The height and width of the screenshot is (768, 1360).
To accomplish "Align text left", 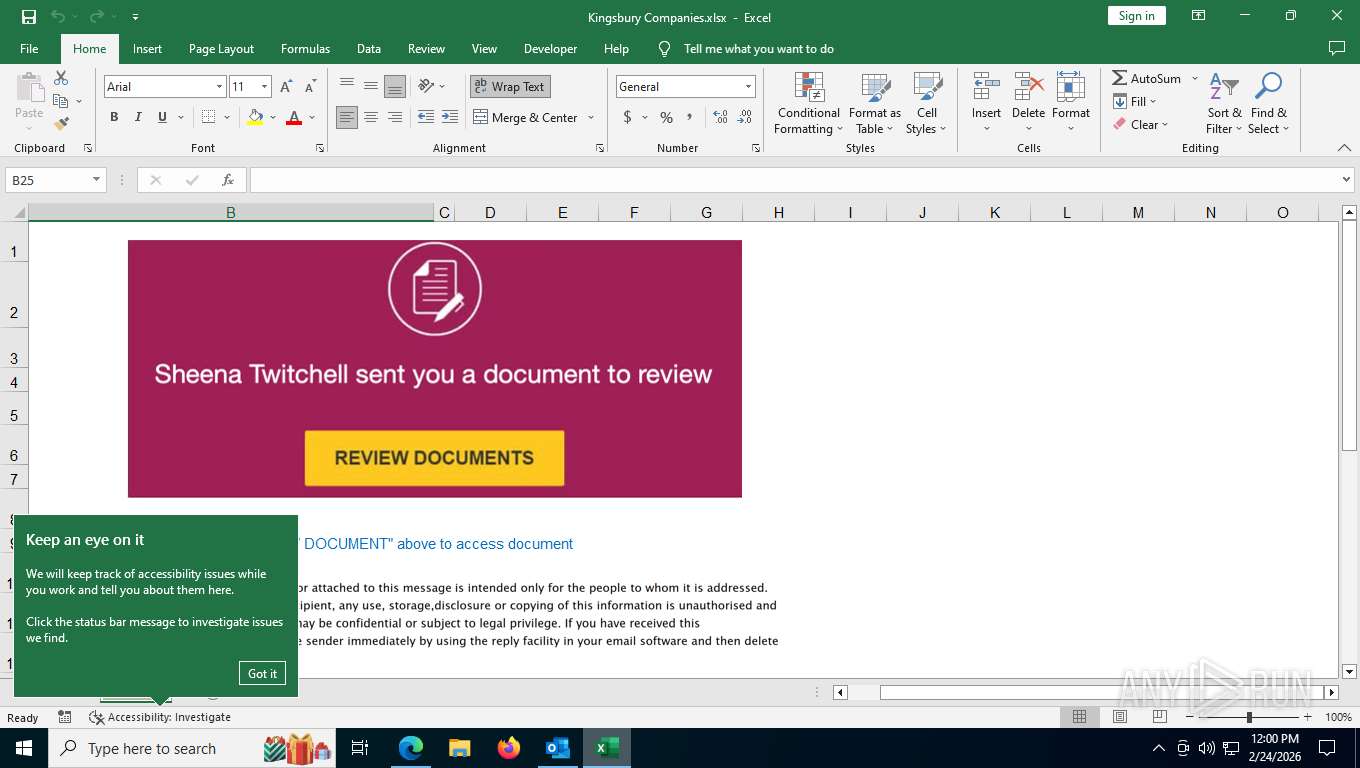I will pyautogui.click(x=347, y=117).
